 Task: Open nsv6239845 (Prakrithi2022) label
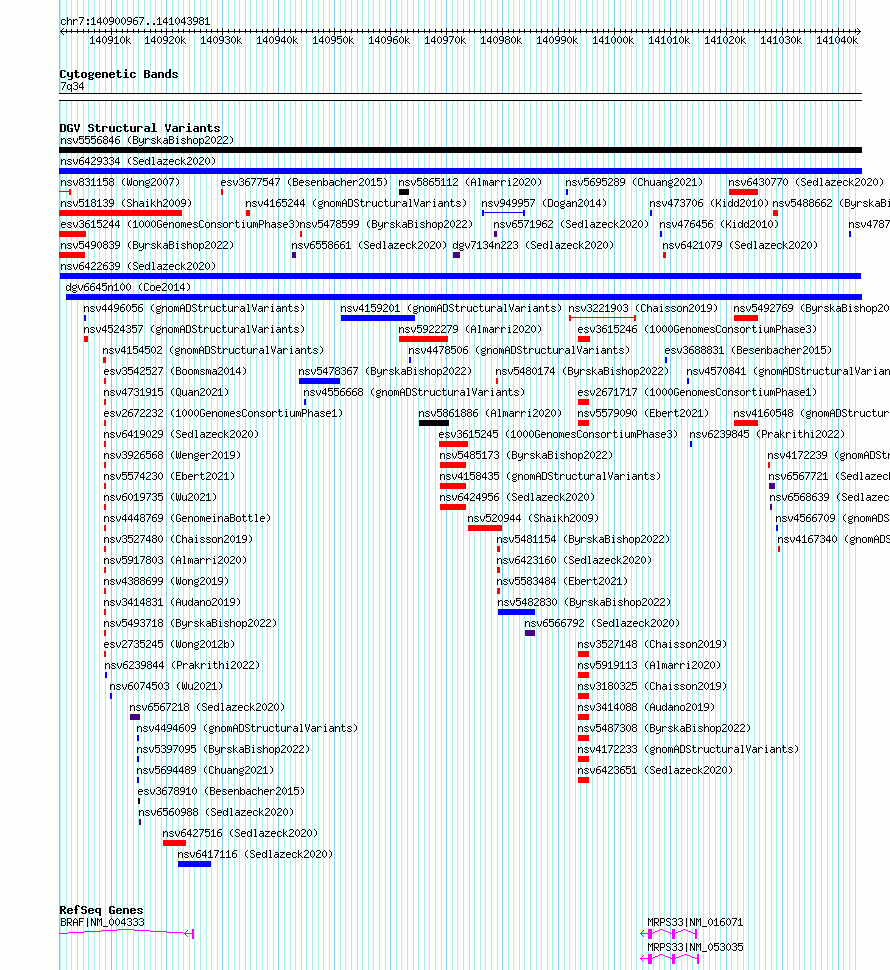(x=767, y=434)
